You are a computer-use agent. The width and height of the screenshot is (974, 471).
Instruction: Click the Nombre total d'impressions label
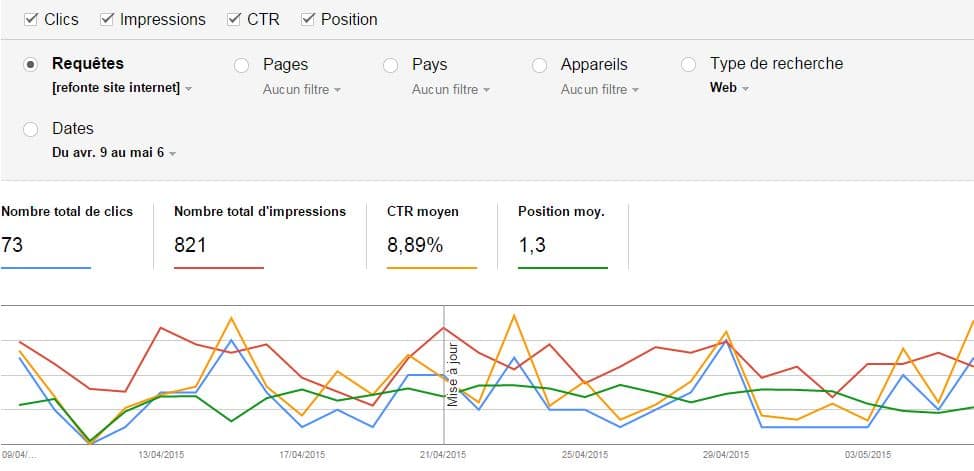tap(260, 212)
